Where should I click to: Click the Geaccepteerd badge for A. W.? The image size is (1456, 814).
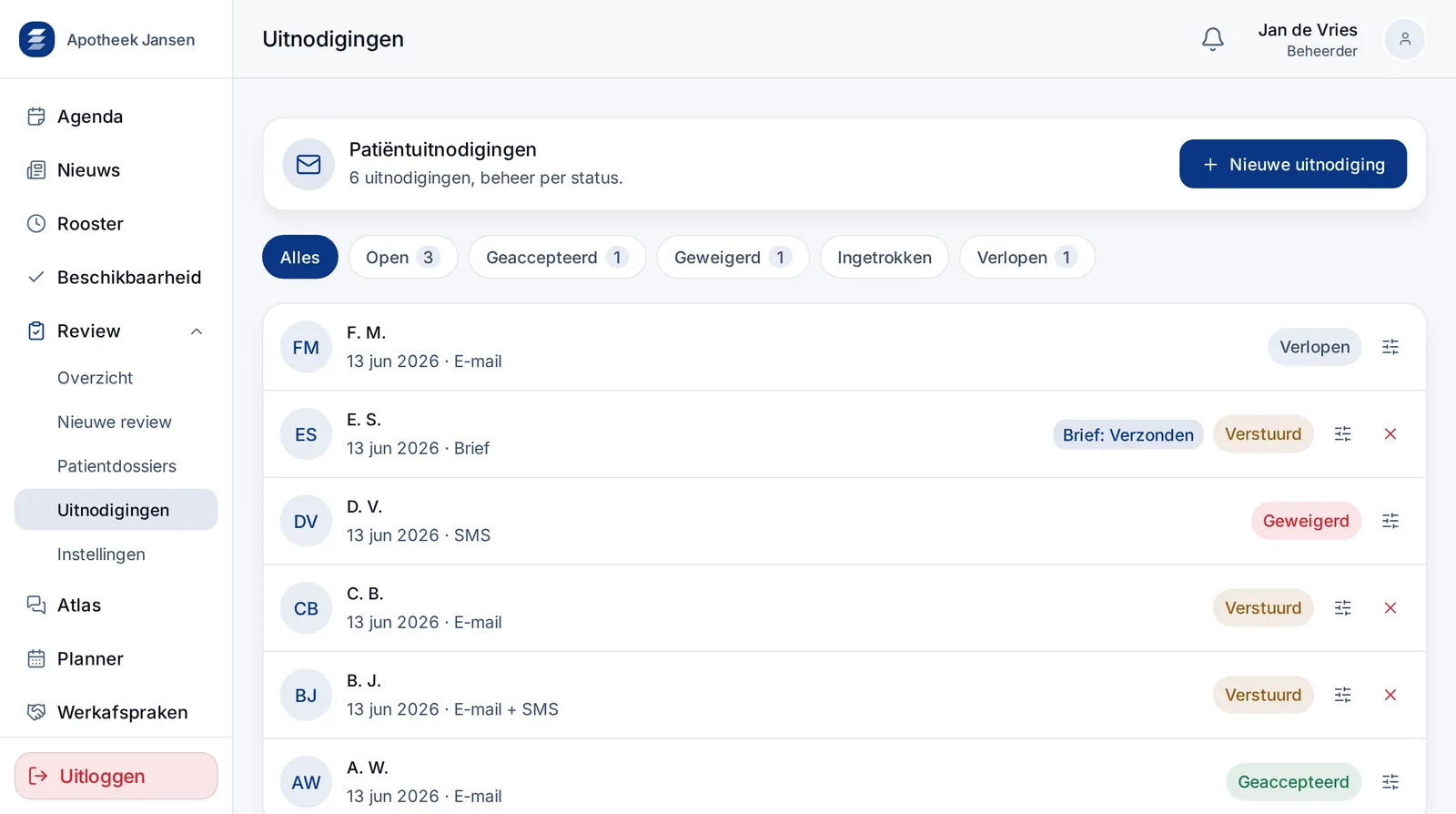coord(1293,782)
